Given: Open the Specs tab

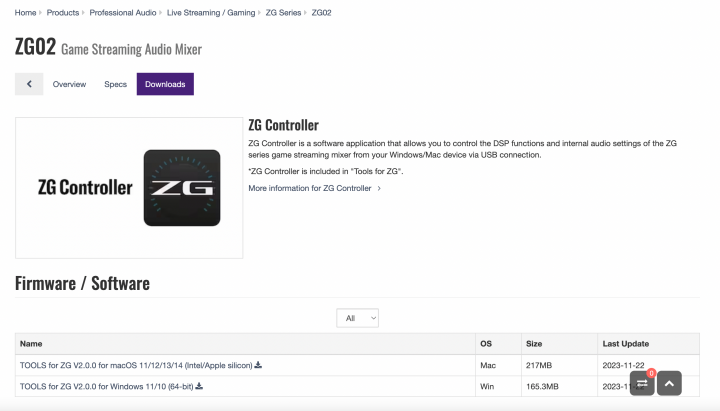Looking at the screenshot, I should click(x=115, y=84).
